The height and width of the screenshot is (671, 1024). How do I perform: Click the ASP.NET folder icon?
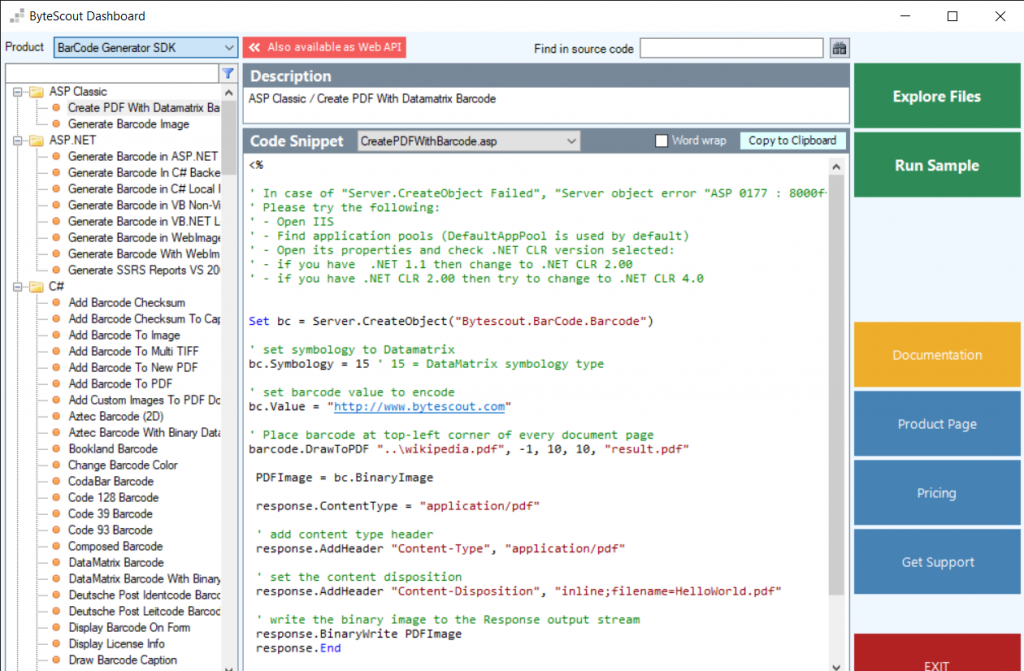(37, 140)
